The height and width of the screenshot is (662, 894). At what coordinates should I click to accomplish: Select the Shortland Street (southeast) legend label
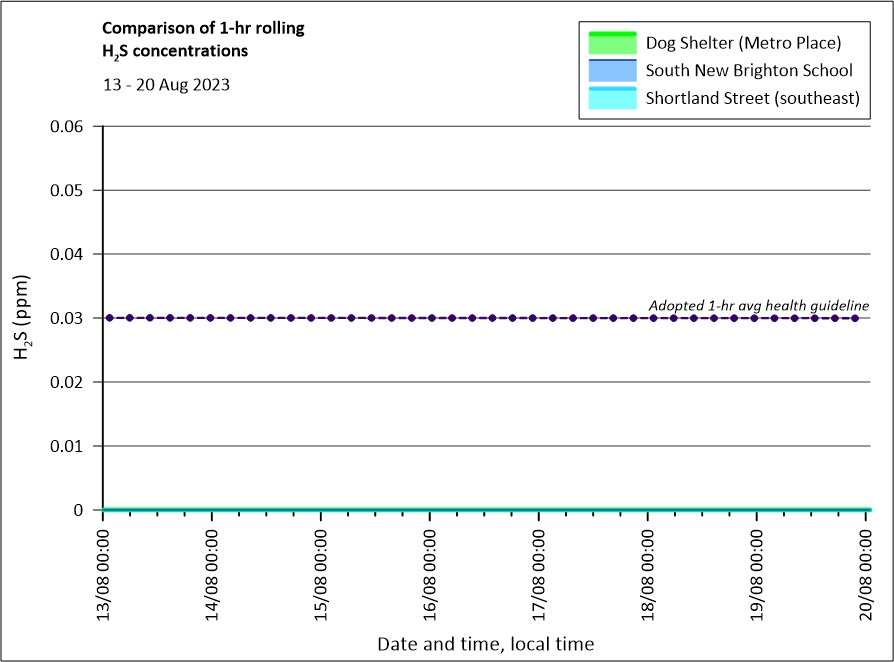tap(752, 98)
